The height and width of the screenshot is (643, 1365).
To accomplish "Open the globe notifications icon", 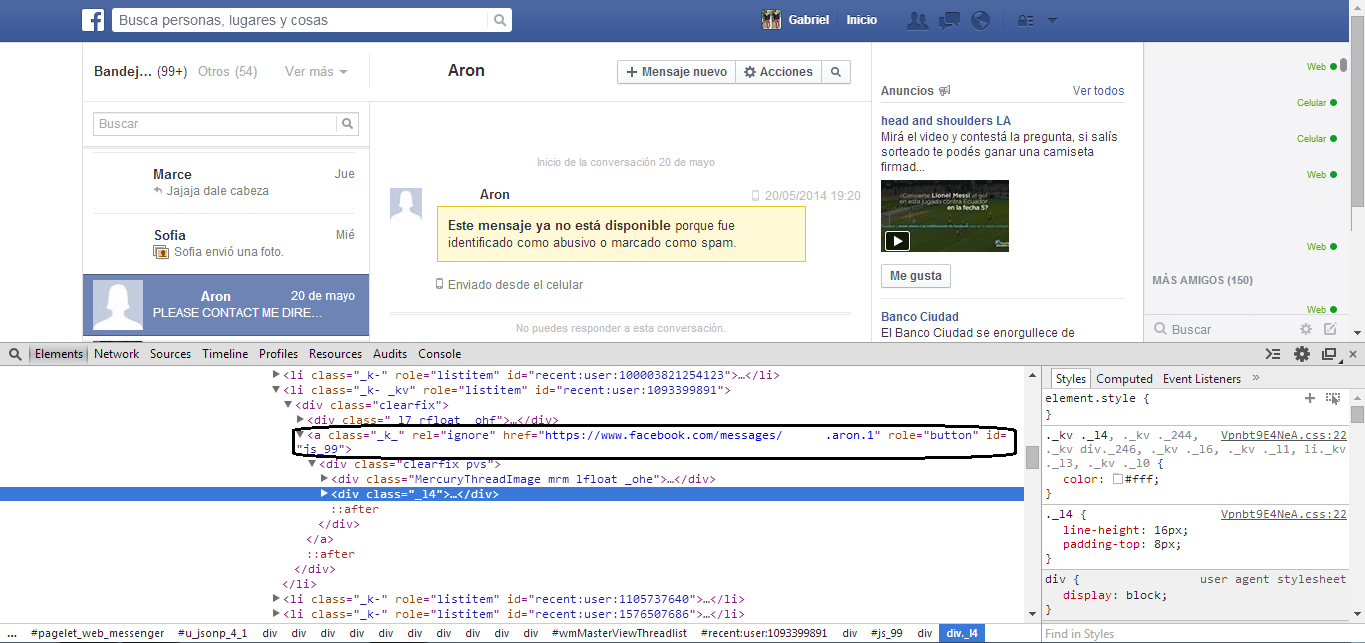I will [980, 20].
